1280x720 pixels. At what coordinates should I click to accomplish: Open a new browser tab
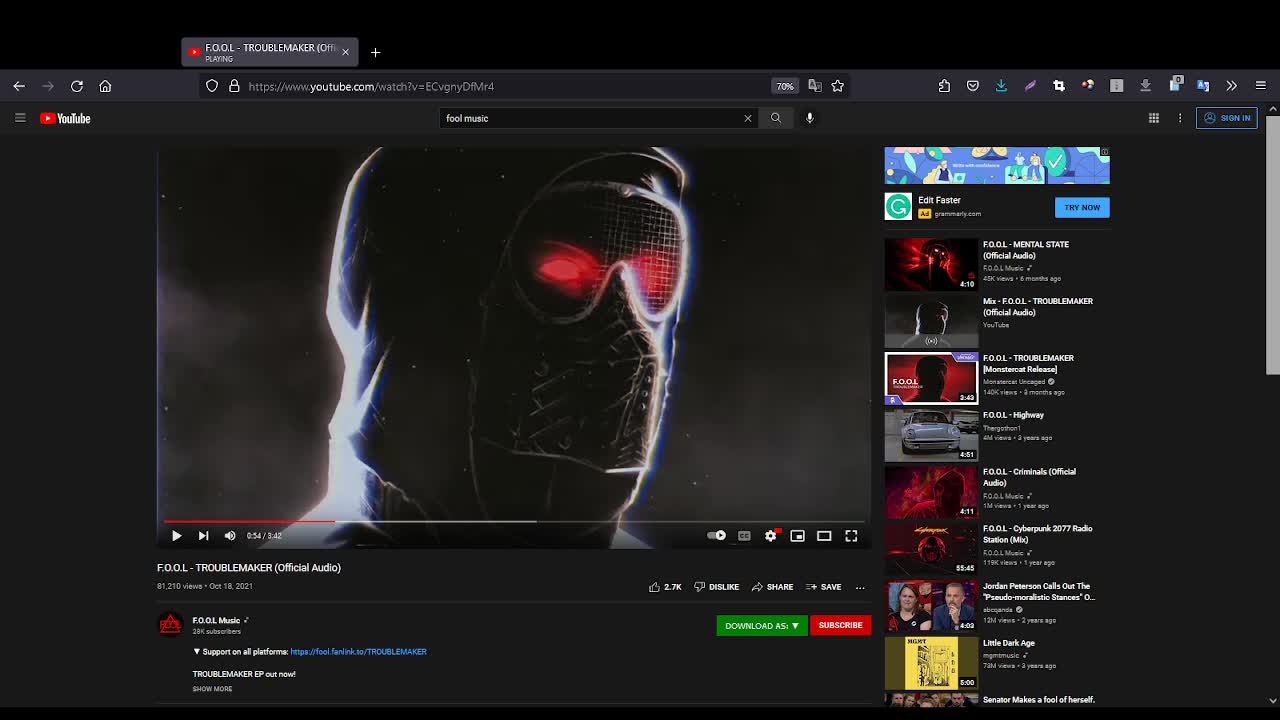click(375, 52)
